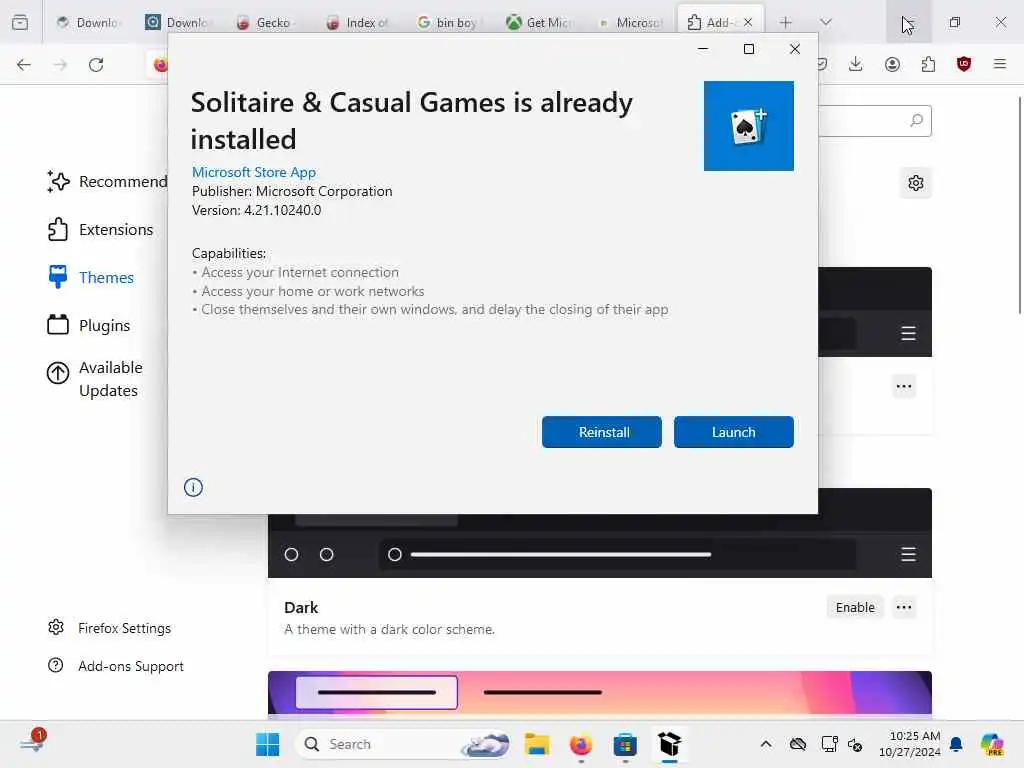Open the taskbar widgets icon with badge
Viewport: 1024px width, 768px height.
tap(32, 741)
